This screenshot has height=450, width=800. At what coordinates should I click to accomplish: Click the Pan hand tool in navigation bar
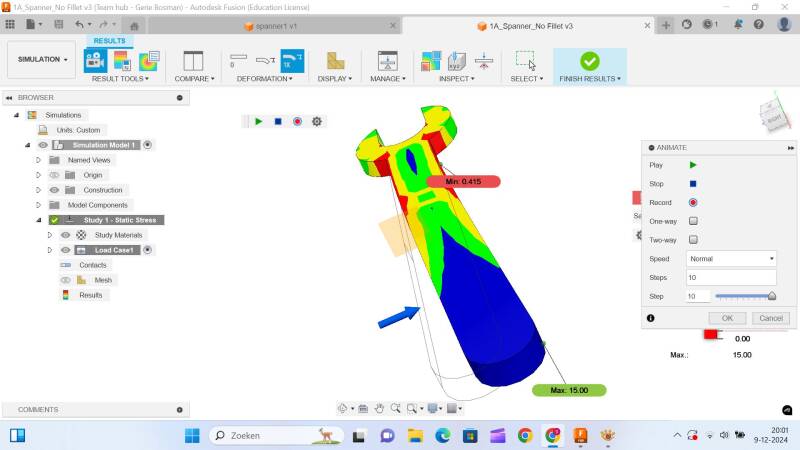coord(379,409)
